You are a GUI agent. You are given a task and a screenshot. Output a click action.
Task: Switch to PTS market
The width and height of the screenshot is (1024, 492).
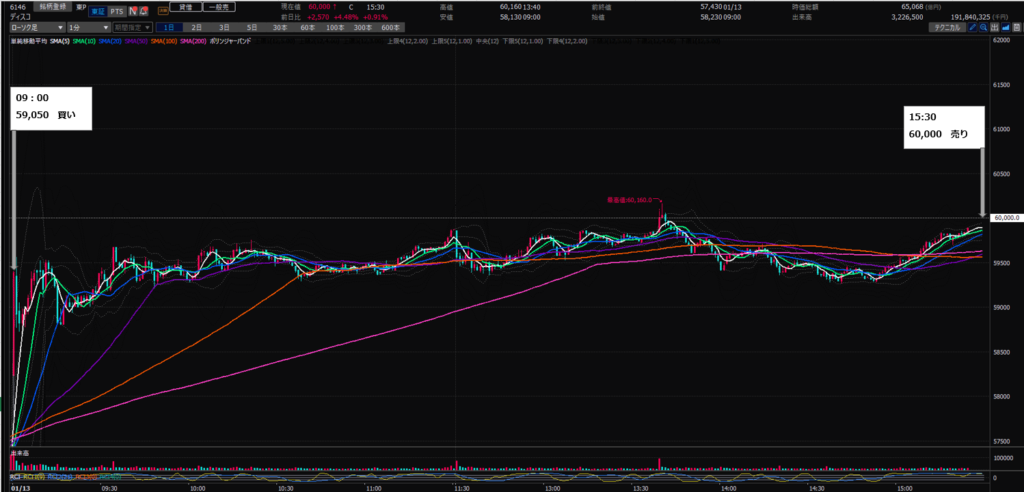click(116, 9)
